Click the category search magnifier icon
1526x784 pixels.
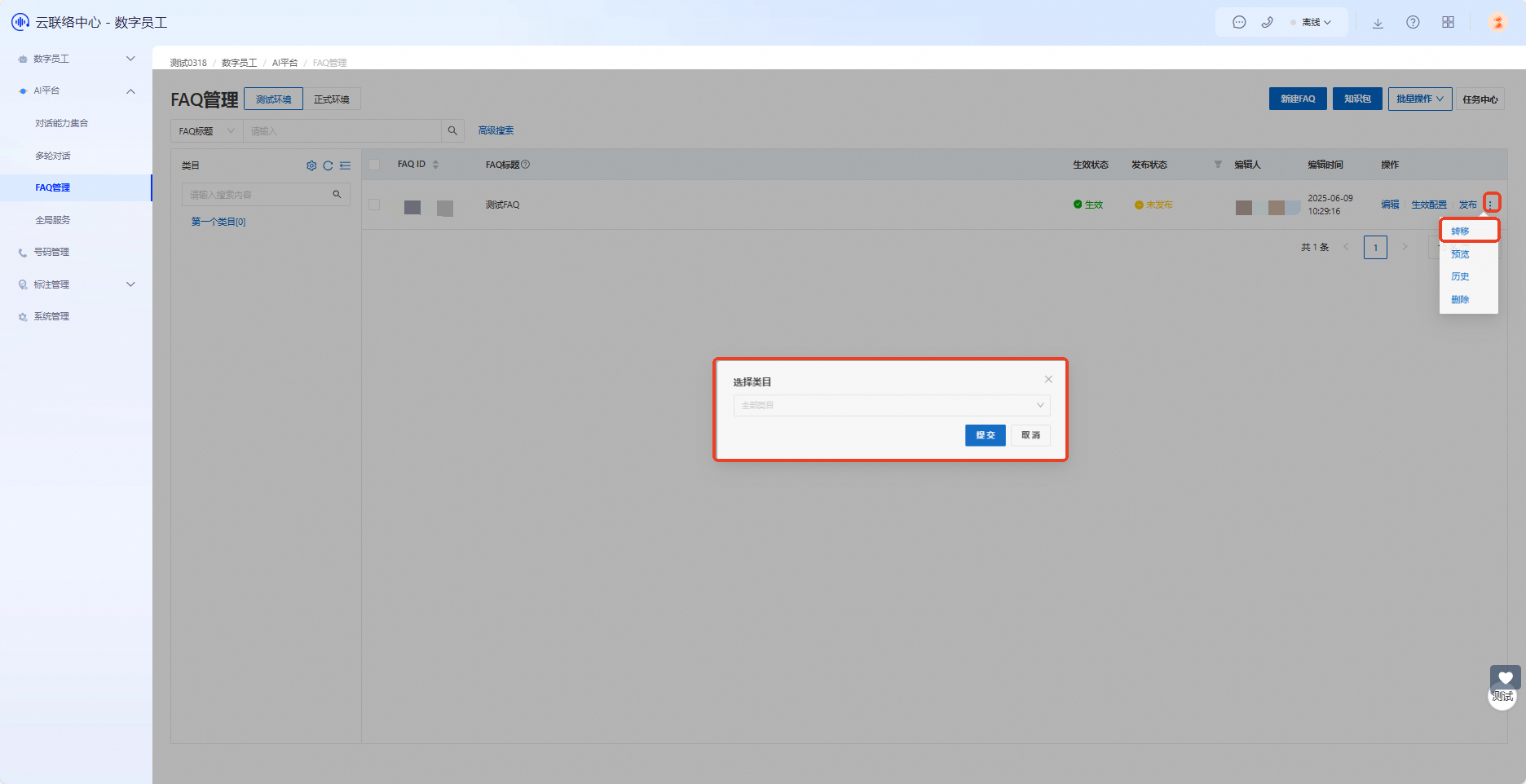click(337, 195)
